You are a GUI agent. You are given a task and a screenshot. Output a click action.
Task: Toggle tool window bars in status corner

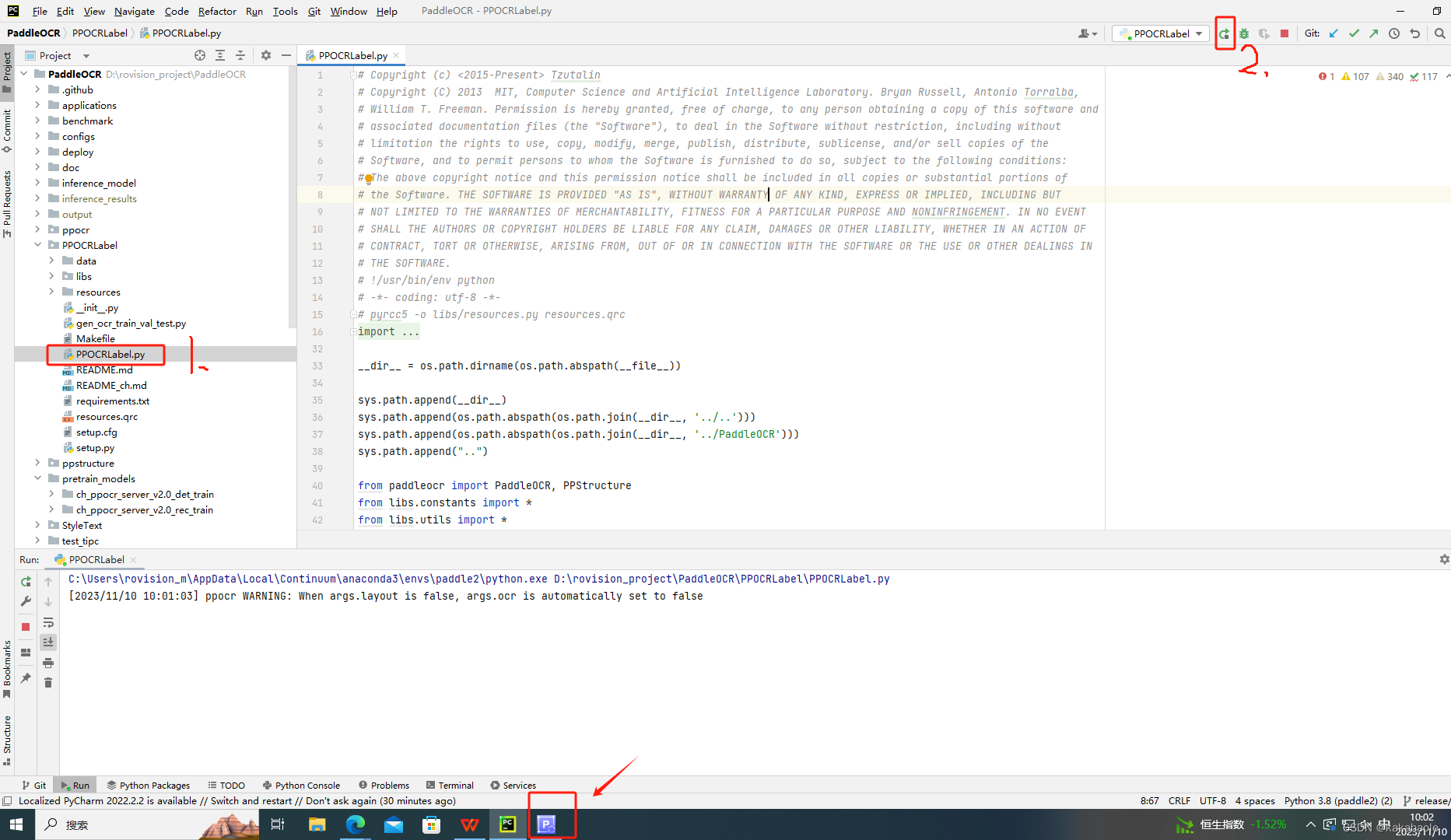7,801
